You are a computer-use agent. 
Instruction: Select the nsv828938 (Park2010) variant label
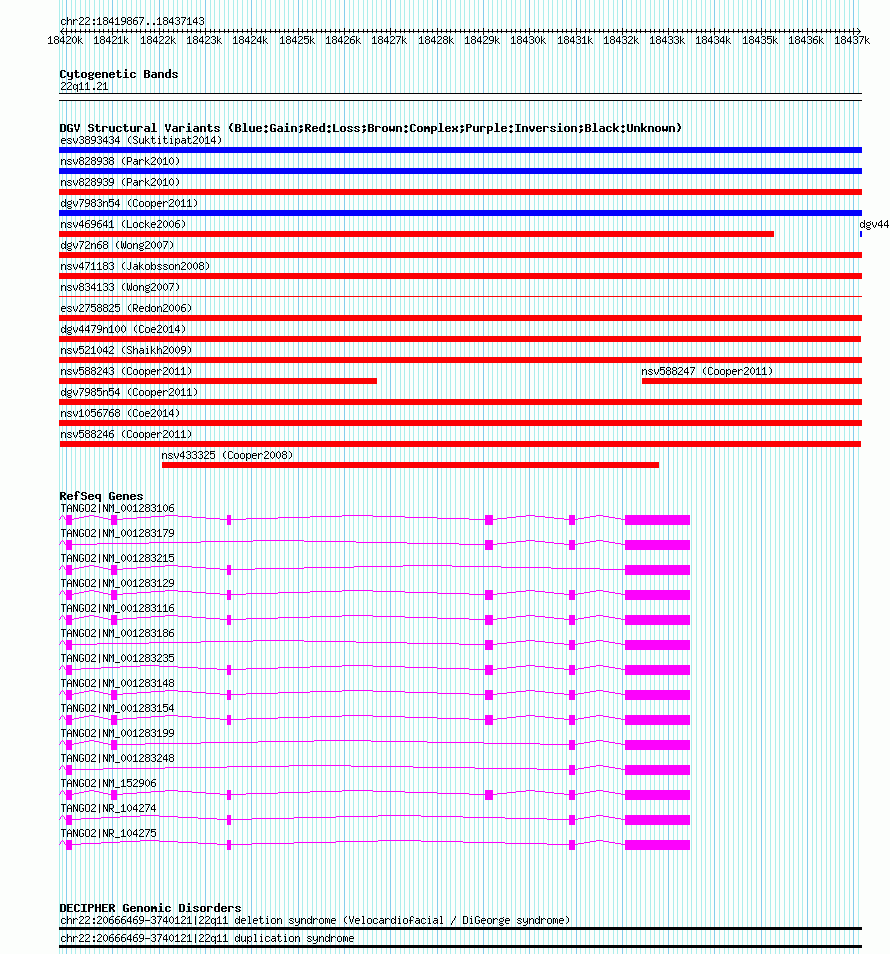[120, 161]
